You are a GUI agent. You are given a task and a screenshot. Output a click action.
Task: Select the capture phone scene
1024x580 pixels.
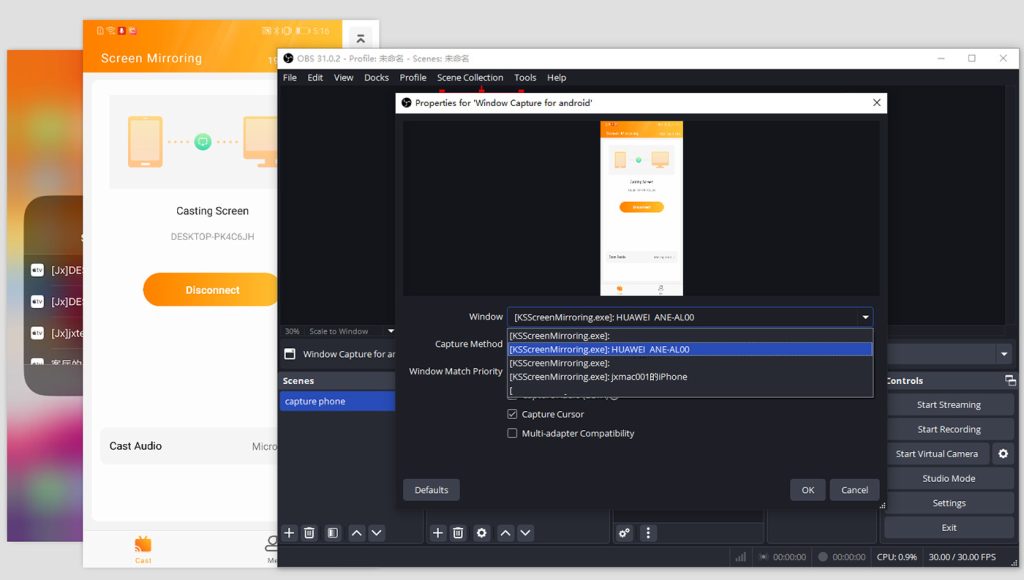(x=338, y=401)
